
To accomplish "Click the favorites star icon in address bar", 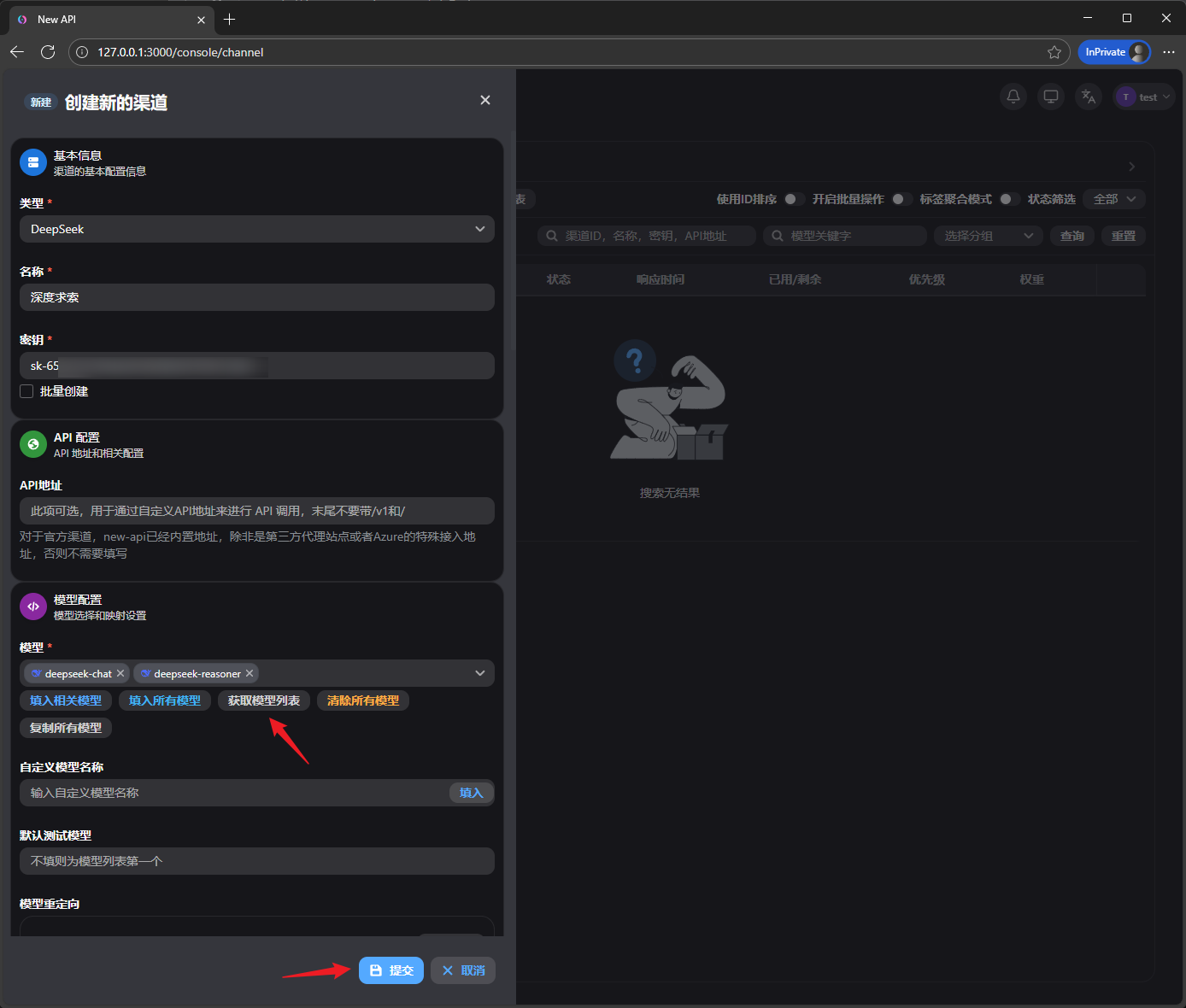I will (1054, 52).
